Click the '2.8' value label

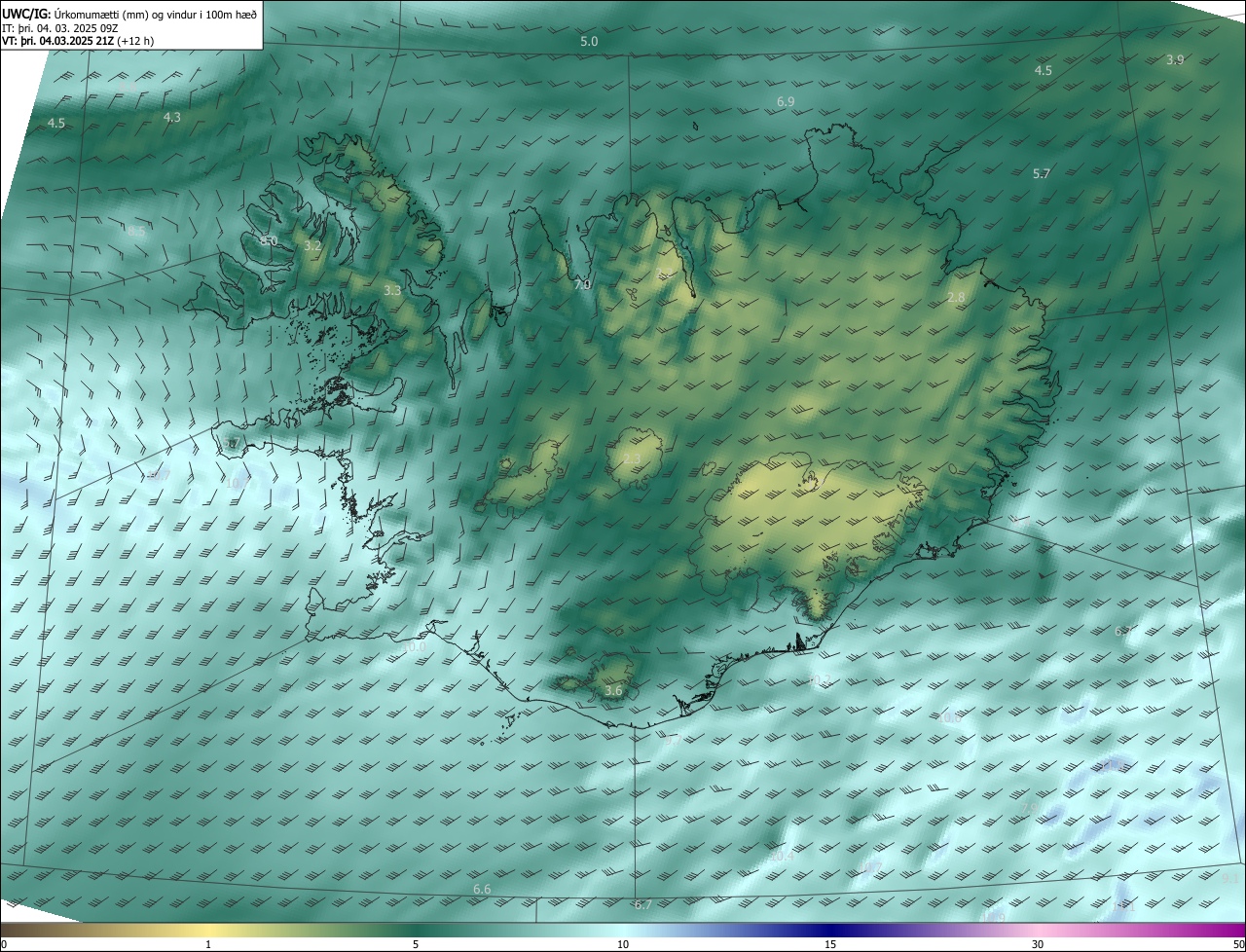tap(956, 297)
